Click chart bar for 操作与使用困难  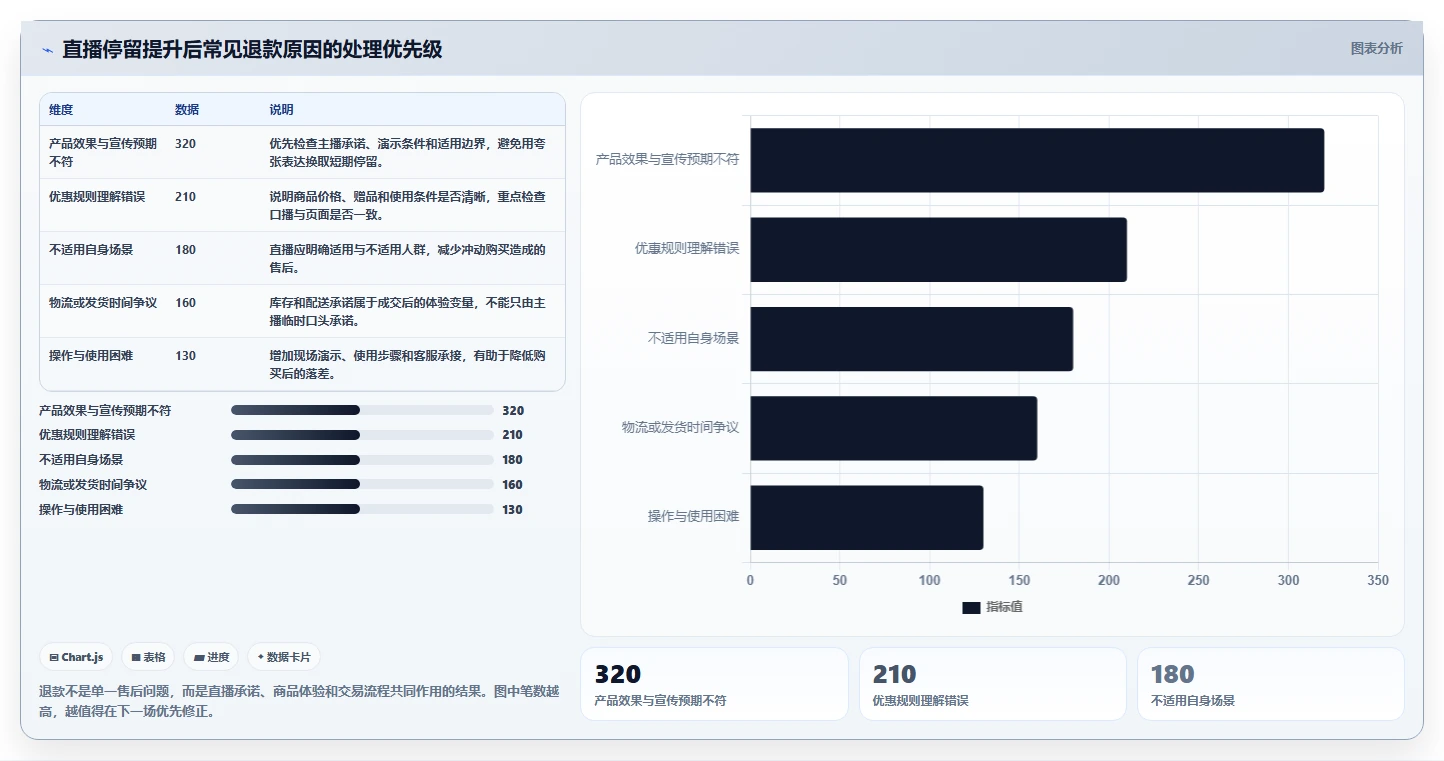tap(866, 517)
